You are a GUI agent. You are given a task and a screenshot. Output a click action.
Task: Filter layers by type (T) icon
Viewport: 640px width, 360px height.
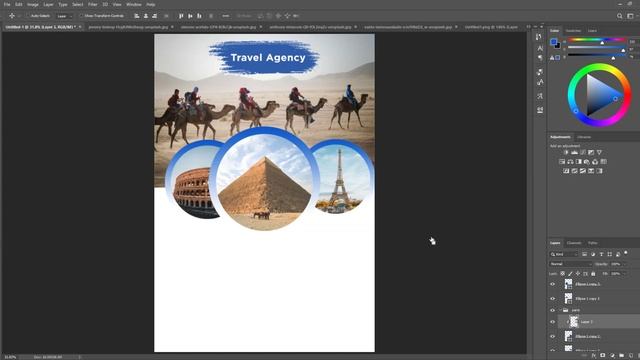(x=601, y=254)
